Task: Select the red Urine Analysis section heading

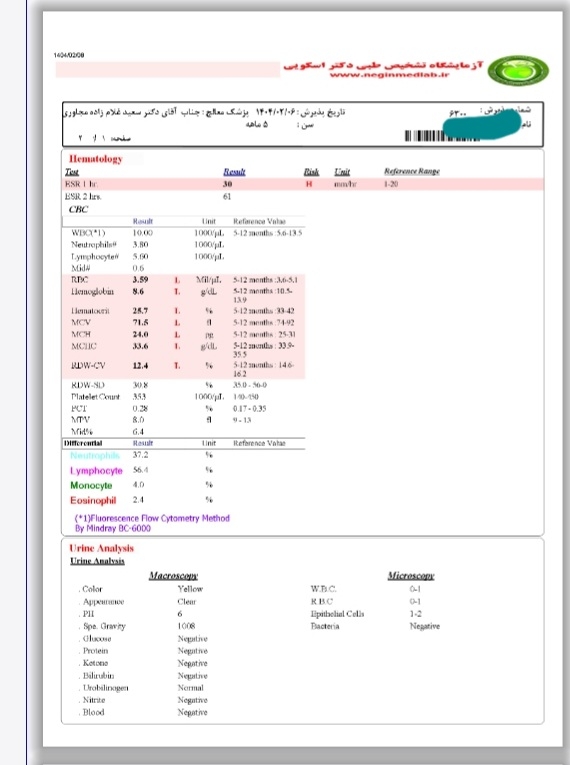Action: point(102,548)
